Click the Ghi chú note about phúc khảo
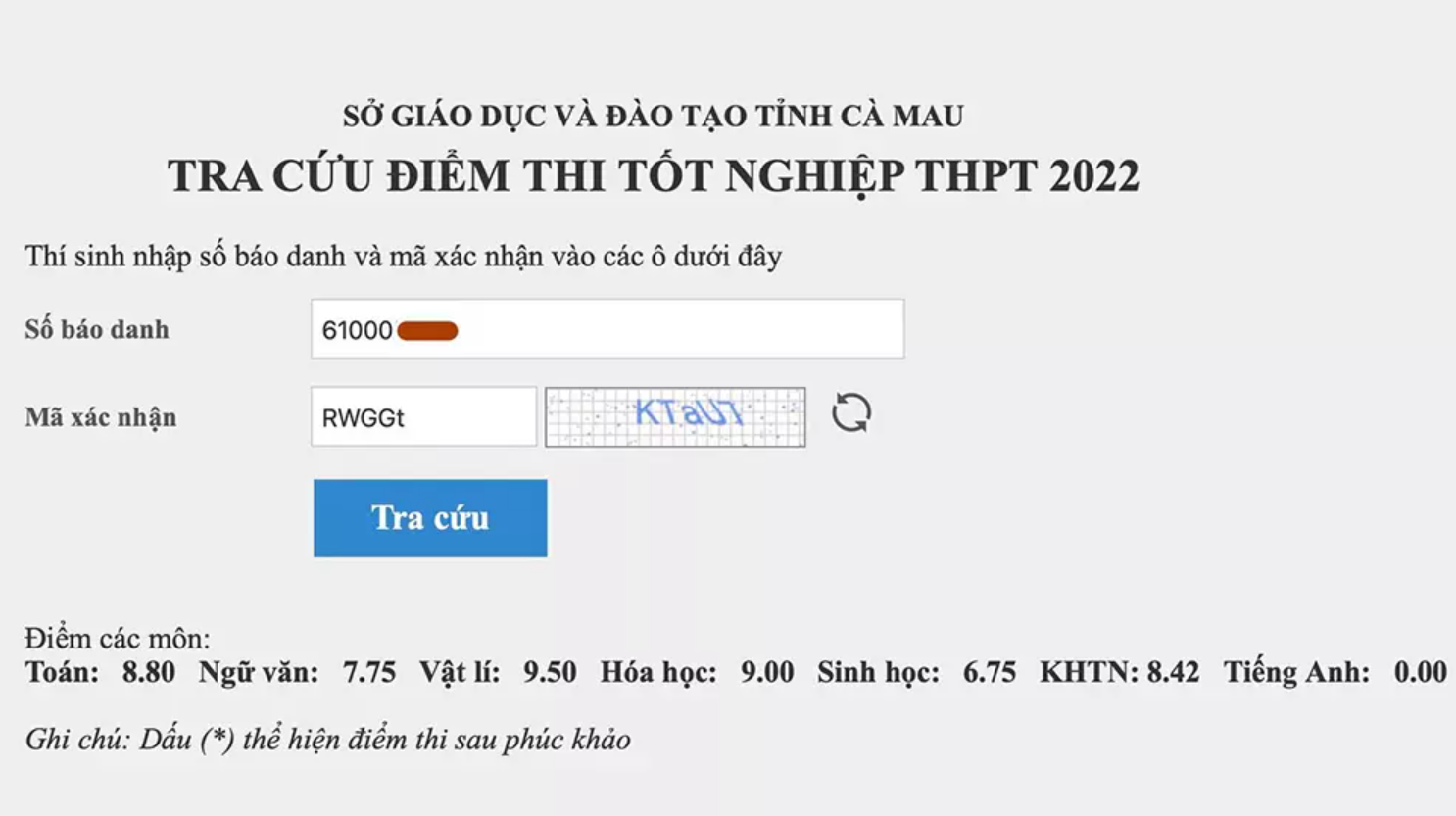1456x816 pixels. [328, 741]
